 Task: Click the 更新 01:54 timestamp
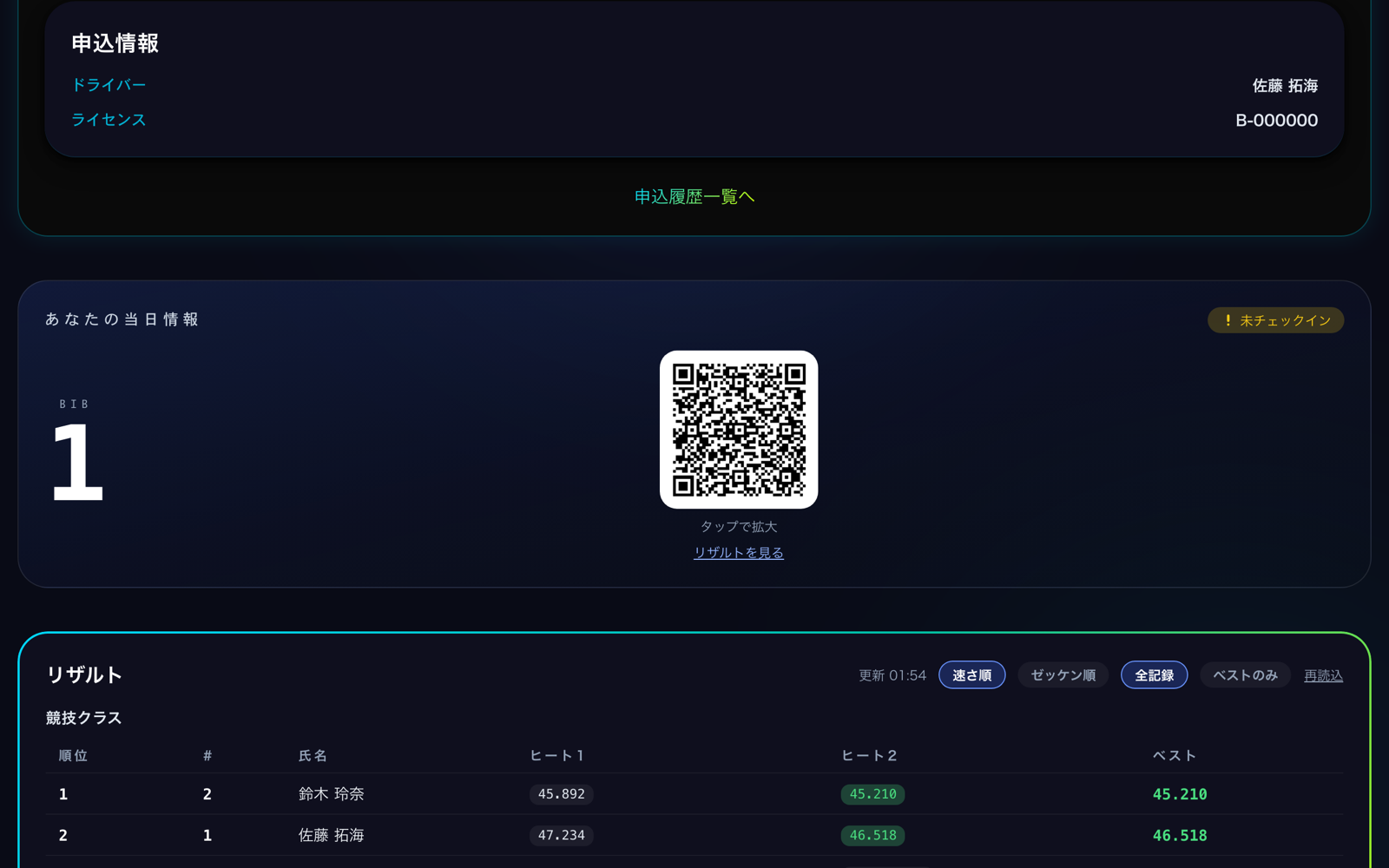click(x=892, y=675)
